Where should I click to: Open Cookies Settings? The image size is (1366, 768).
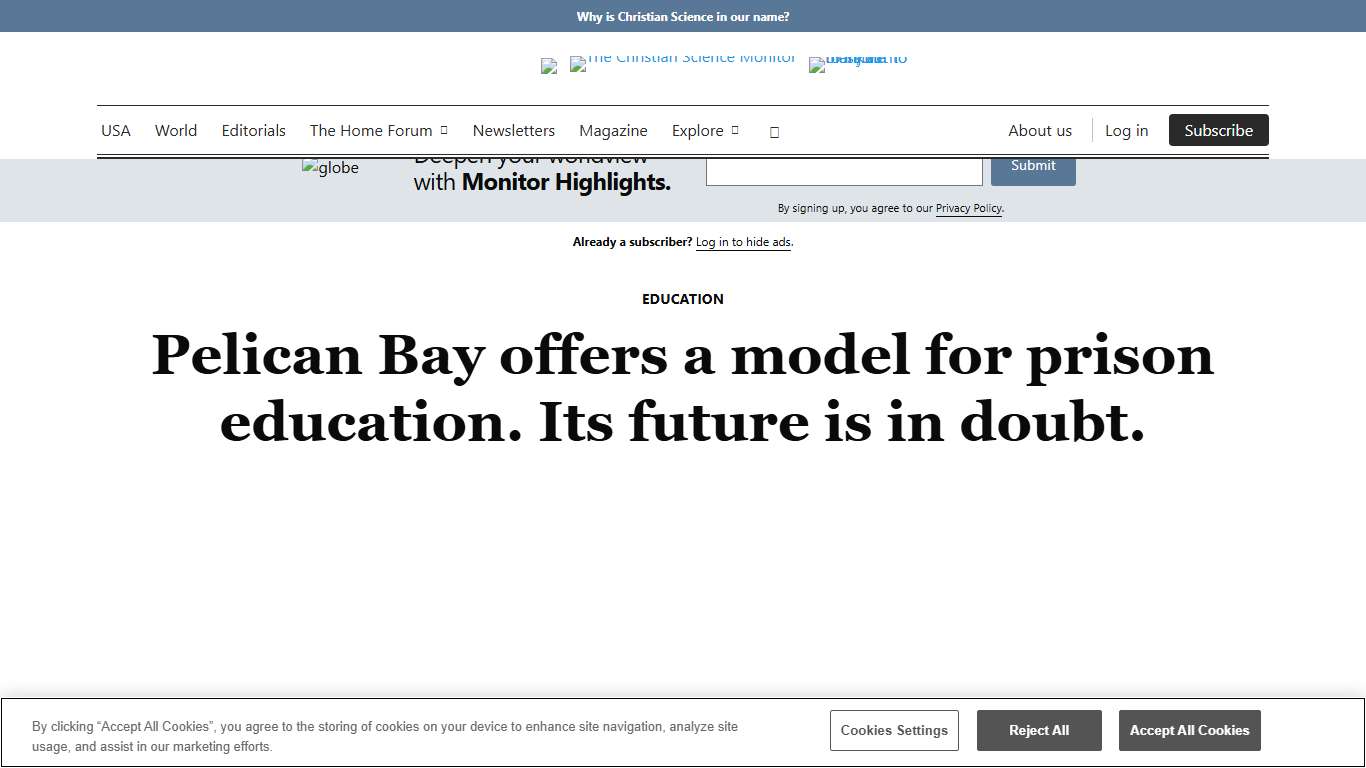point(894,730)
